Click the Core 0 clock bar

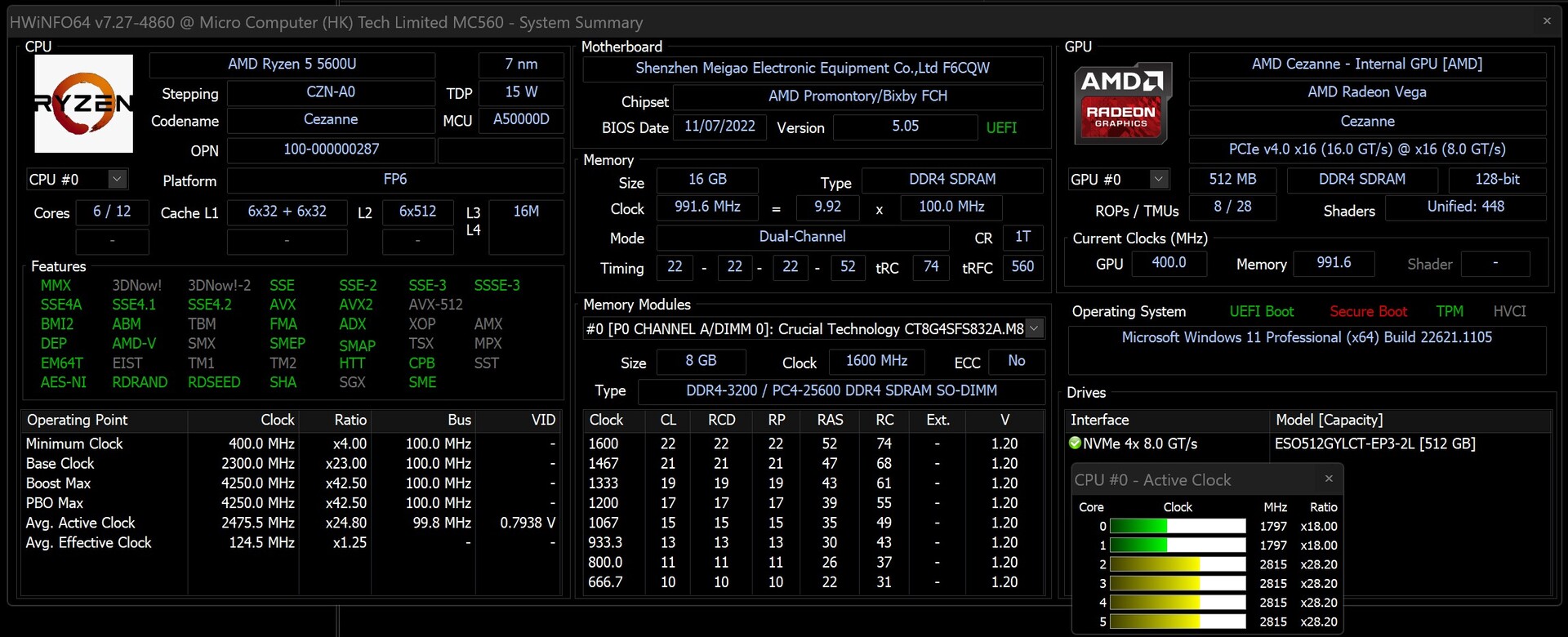click(x=1178, y=527)
